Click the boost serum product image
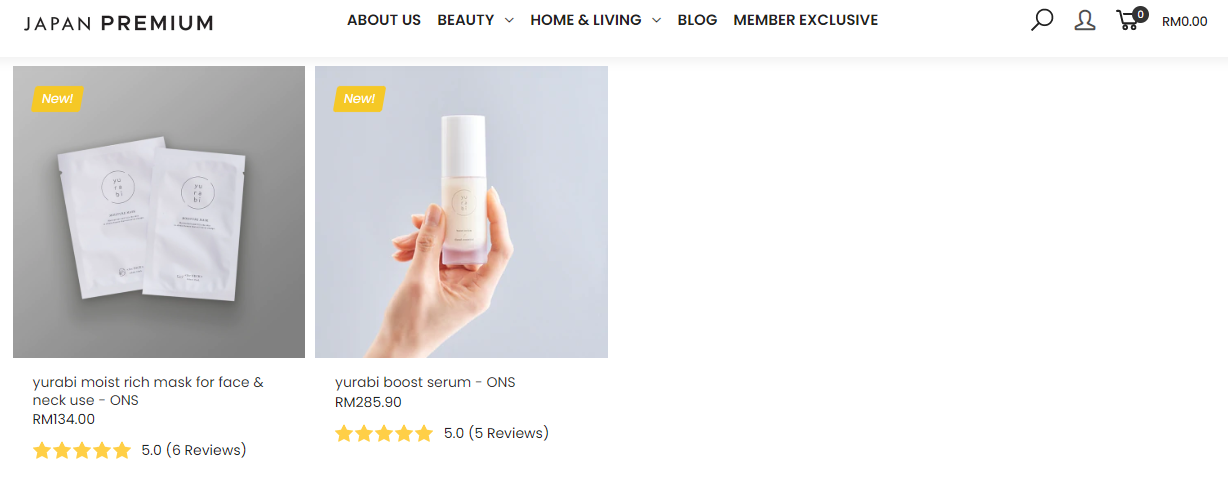 tap(461, 212)
